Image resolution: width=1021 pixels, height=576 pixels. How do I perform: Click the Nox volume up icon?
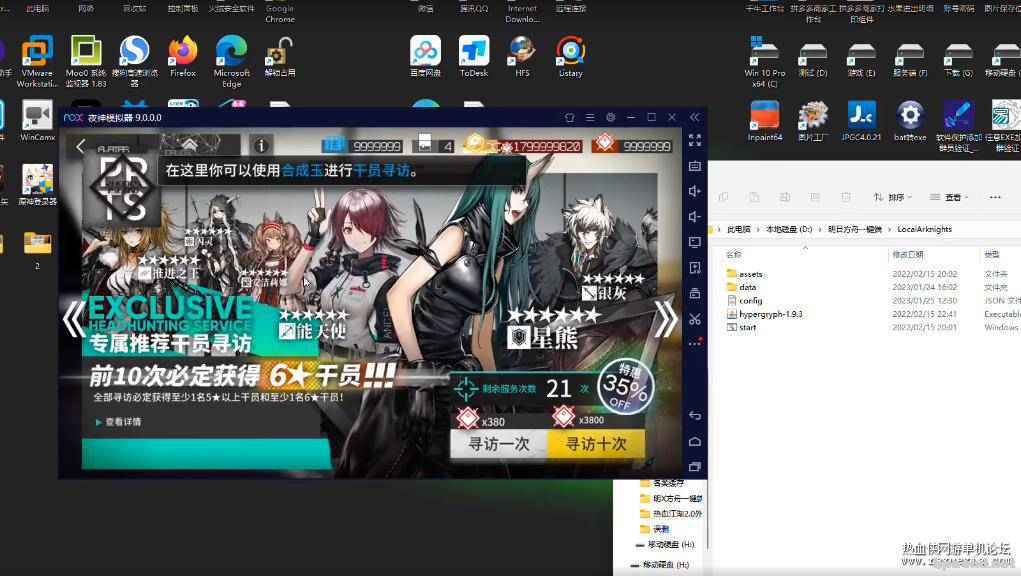click(695, 191)
